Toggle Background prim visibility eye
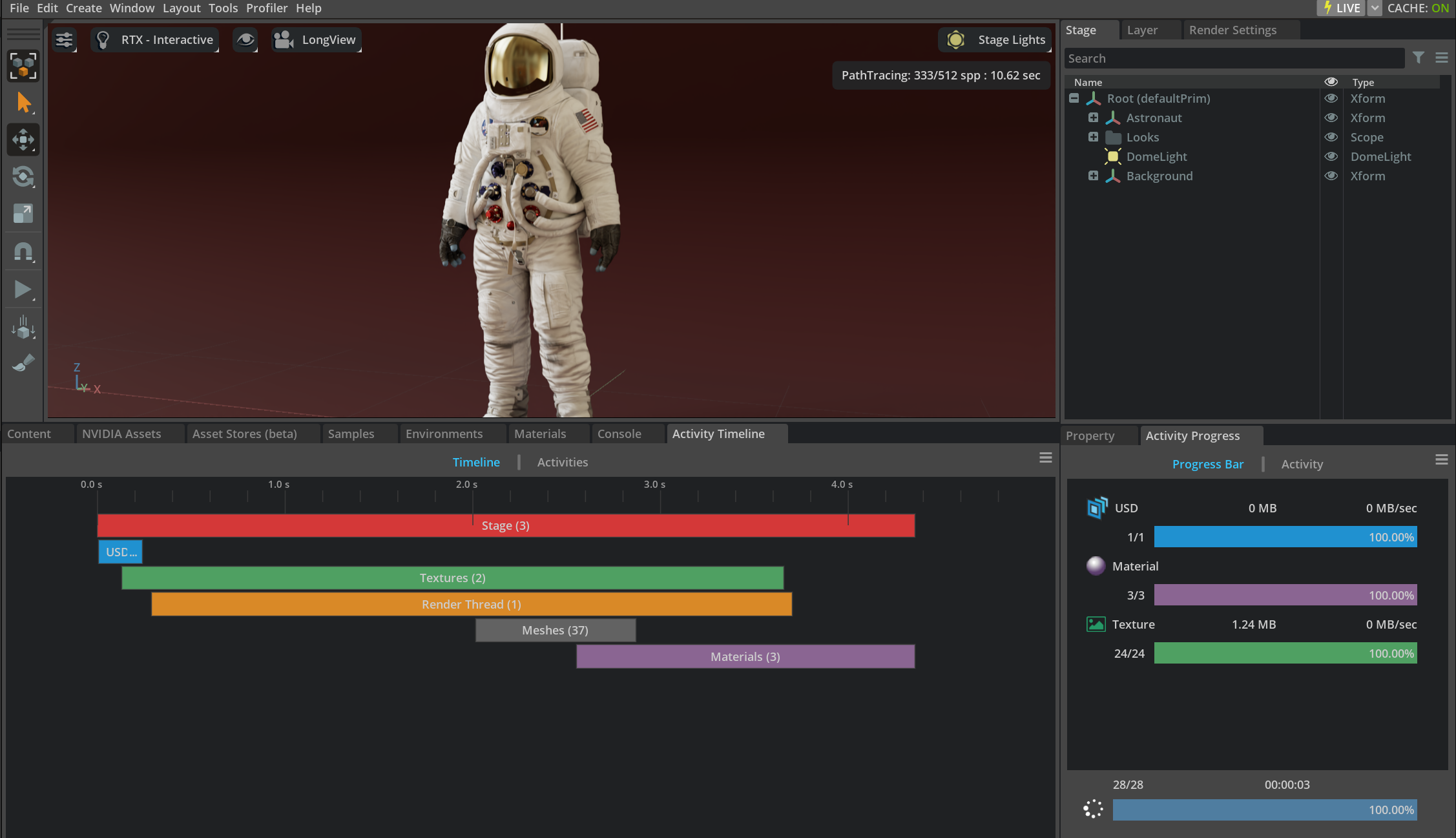 click(1331, 176)
